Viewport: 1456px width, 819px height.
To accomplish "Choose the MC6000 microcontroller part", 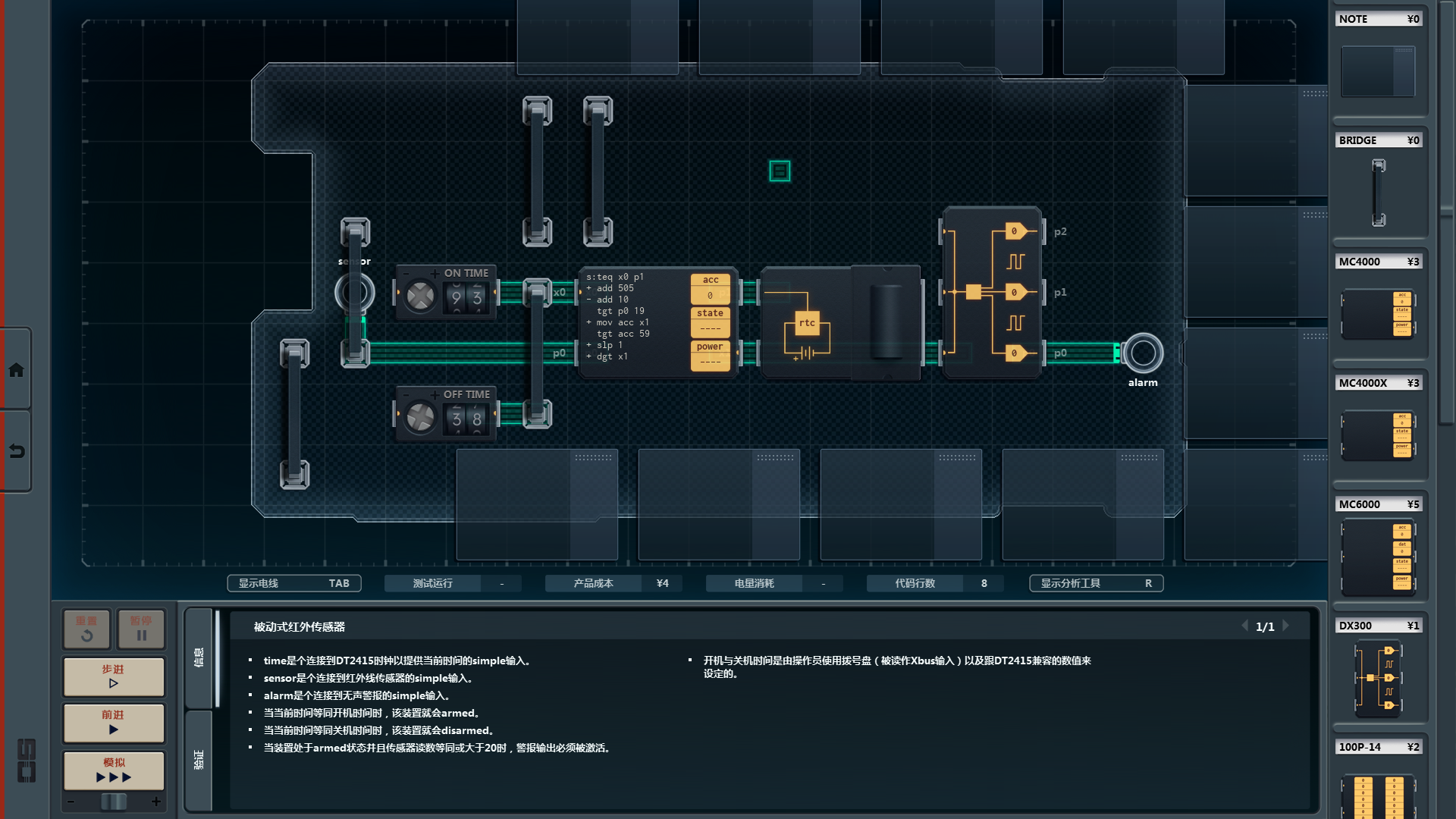I will [x=1378, y=556].
